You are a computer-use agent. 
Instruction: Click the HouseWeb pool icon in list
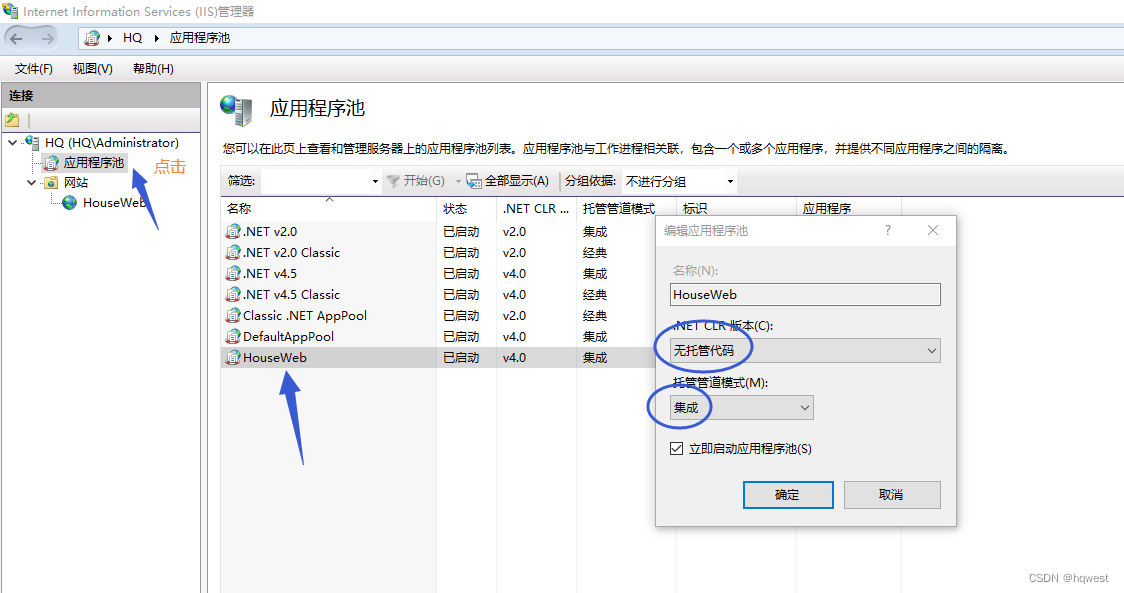point(233,357)
